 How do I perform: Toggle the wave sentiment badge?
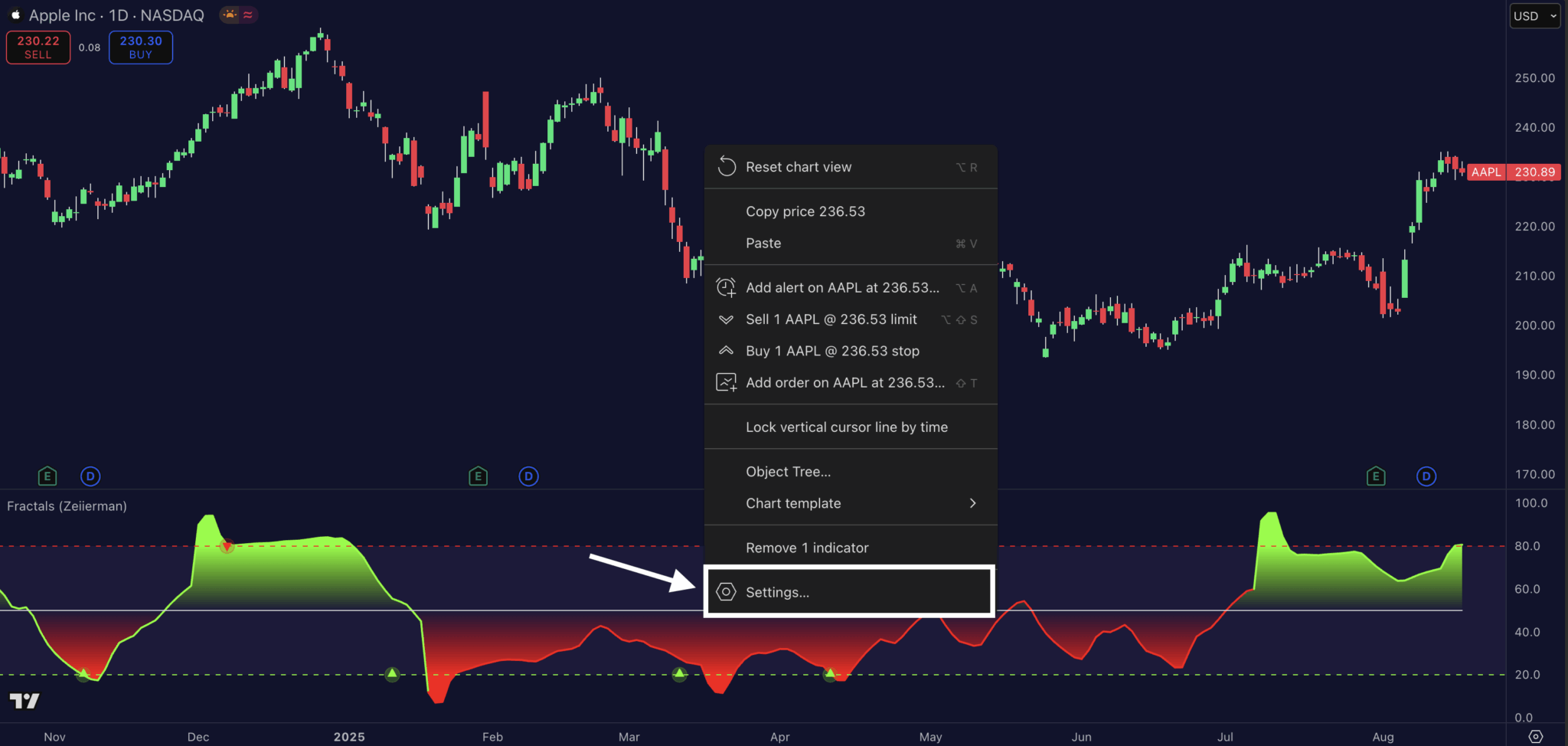(x=247, y=15)
